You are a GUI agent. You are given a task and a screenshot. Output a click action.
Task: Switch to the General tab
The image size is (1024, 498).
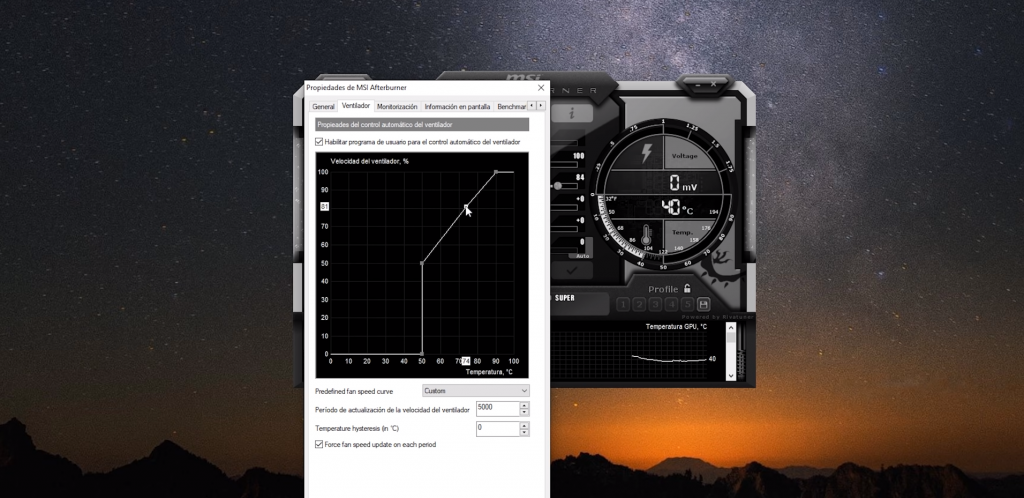(323, 106)
